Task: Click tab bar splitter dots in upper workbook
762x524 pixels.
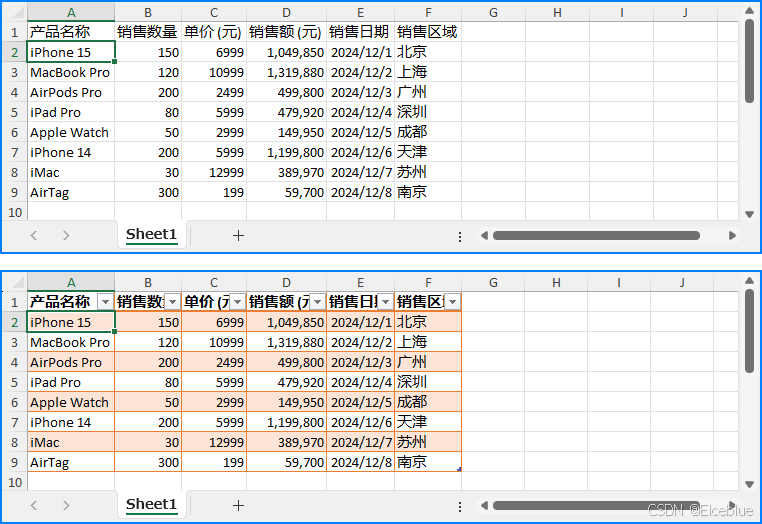Action: pos(460,237)
